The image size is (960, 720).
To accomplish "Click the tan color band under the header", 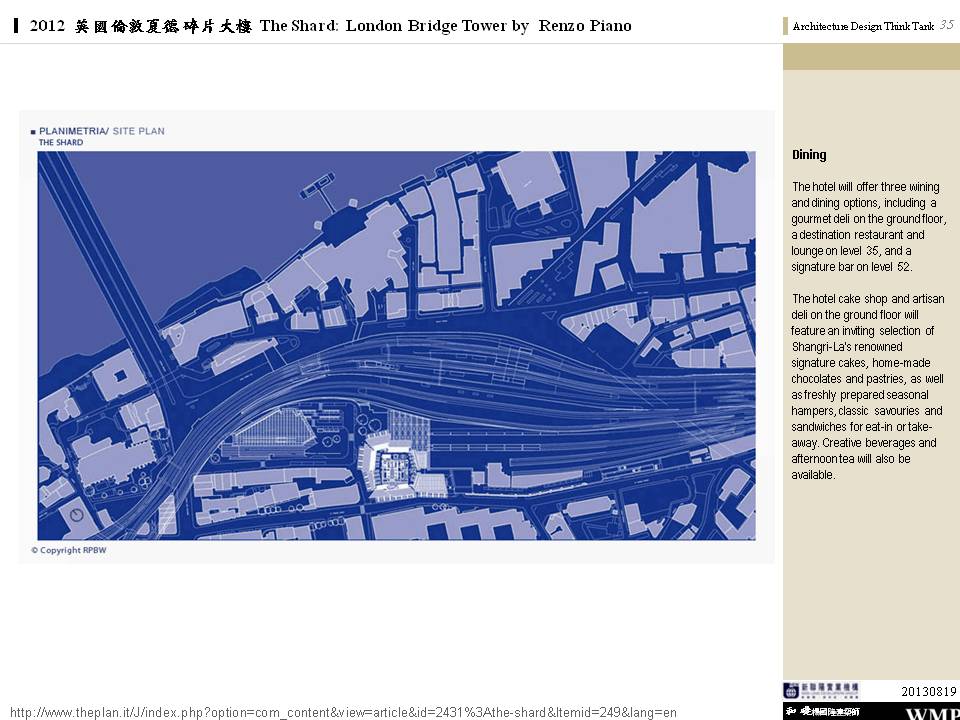I will point(870,57).
